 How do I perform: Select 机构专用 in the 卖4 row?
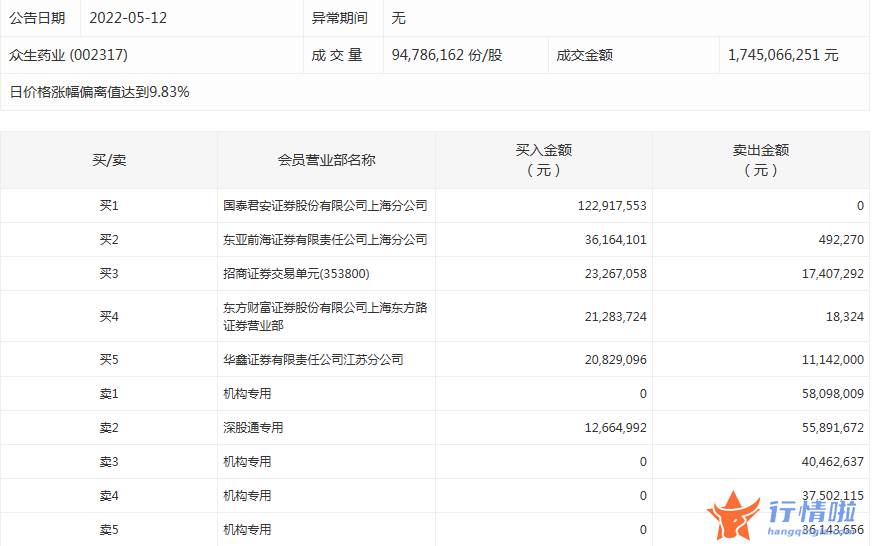(x=247, y=495)
